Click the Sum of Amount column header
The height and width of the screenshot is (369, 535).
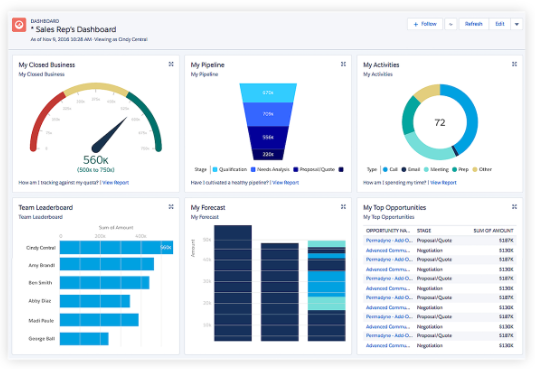tap(493, 231)
